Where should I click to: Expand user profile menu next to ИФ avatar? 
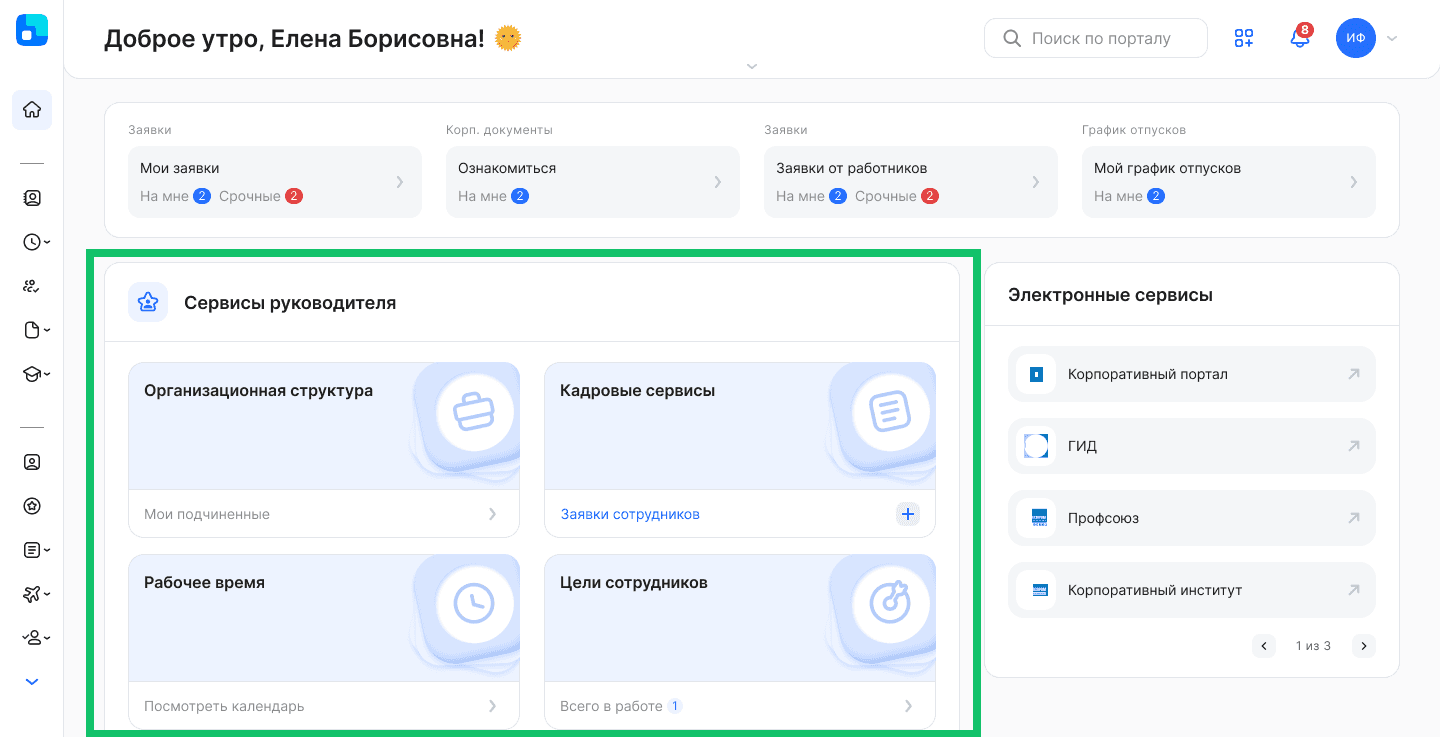coord(1391,39)
